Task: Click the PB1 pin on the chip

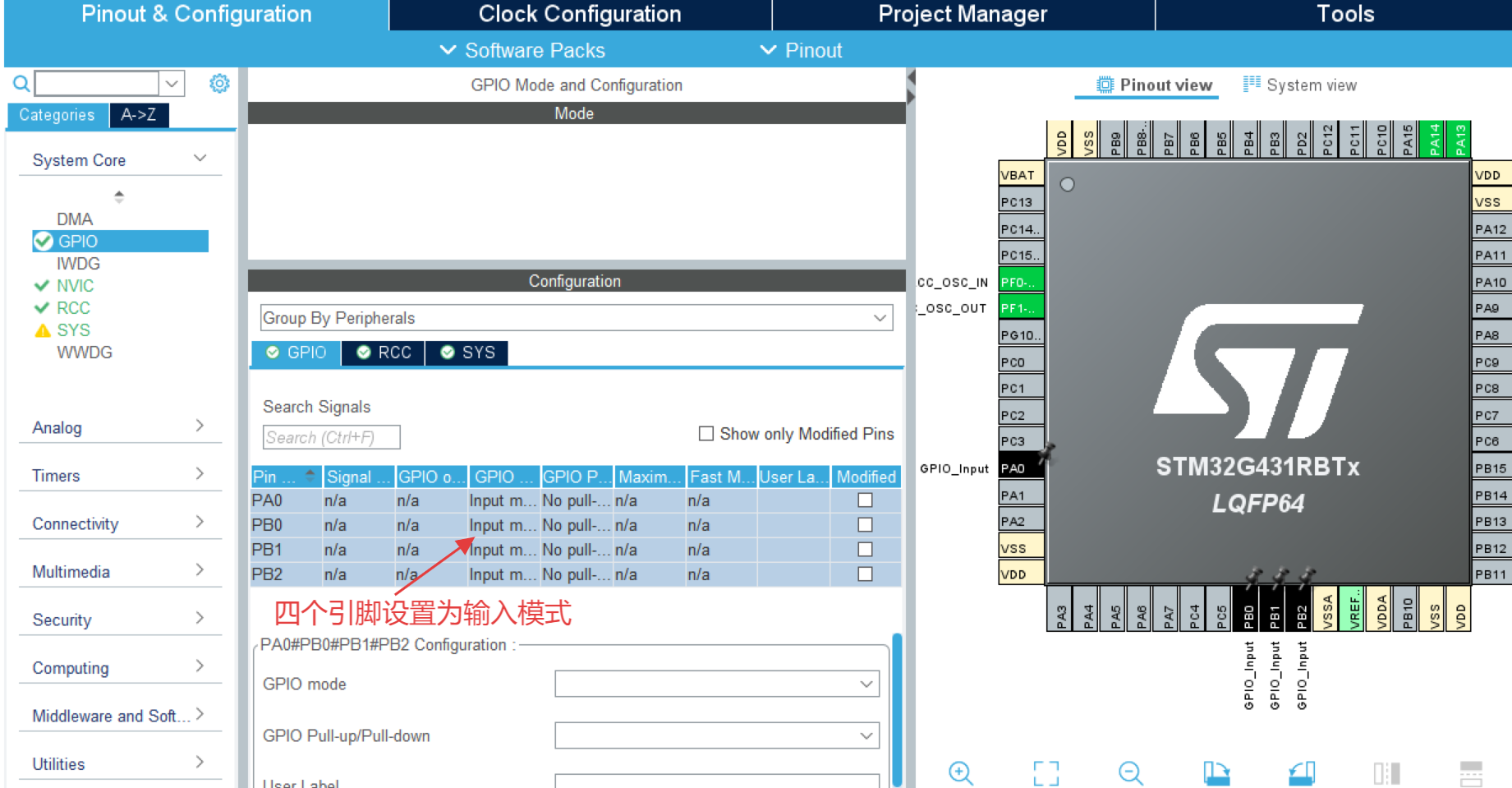Action: (1275, 609)
